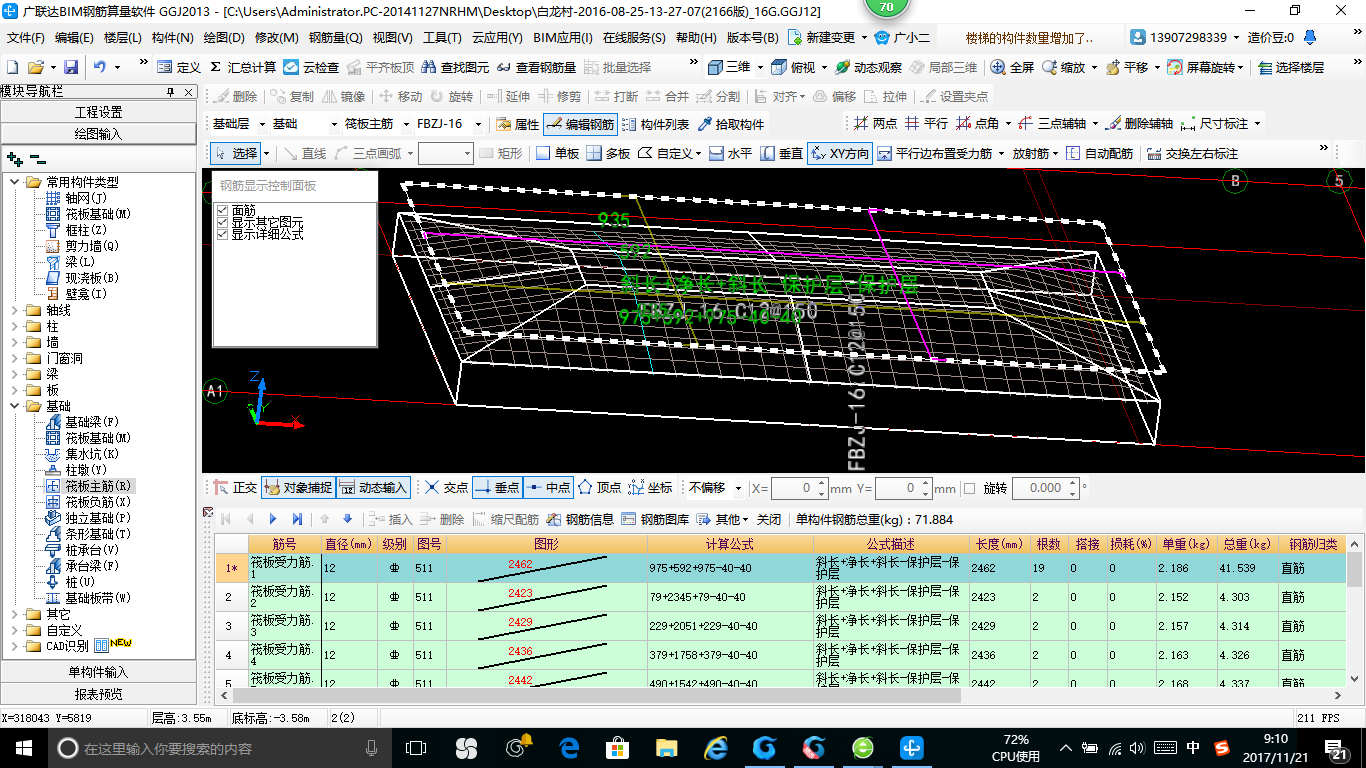Click the 报表预览 panel button
This screenshot has height=768, width=1366.
tap(99, 694)
